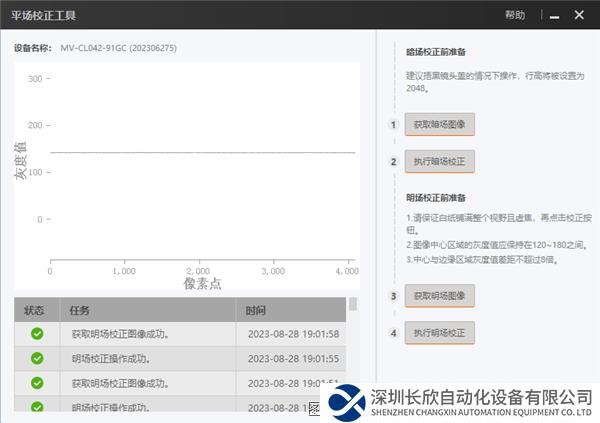The width and height of the screenshot is (600, 423).
Task: Sort log by the 时间 column header
Action: click(256, 310)
